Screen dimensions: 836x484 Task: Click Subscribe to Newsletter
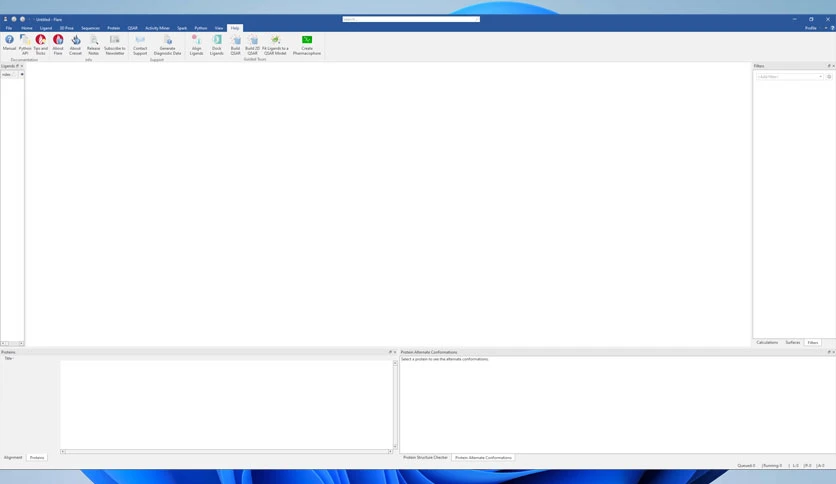pos(115,45)
